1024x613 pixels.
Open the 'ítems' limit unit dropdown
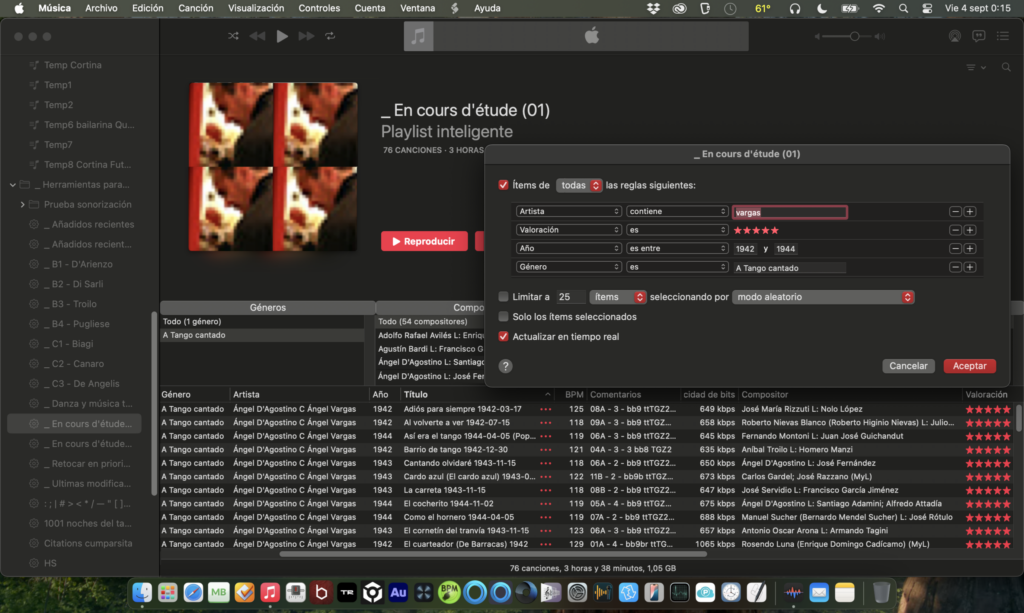pyautogui.click(x=618, y=297)
